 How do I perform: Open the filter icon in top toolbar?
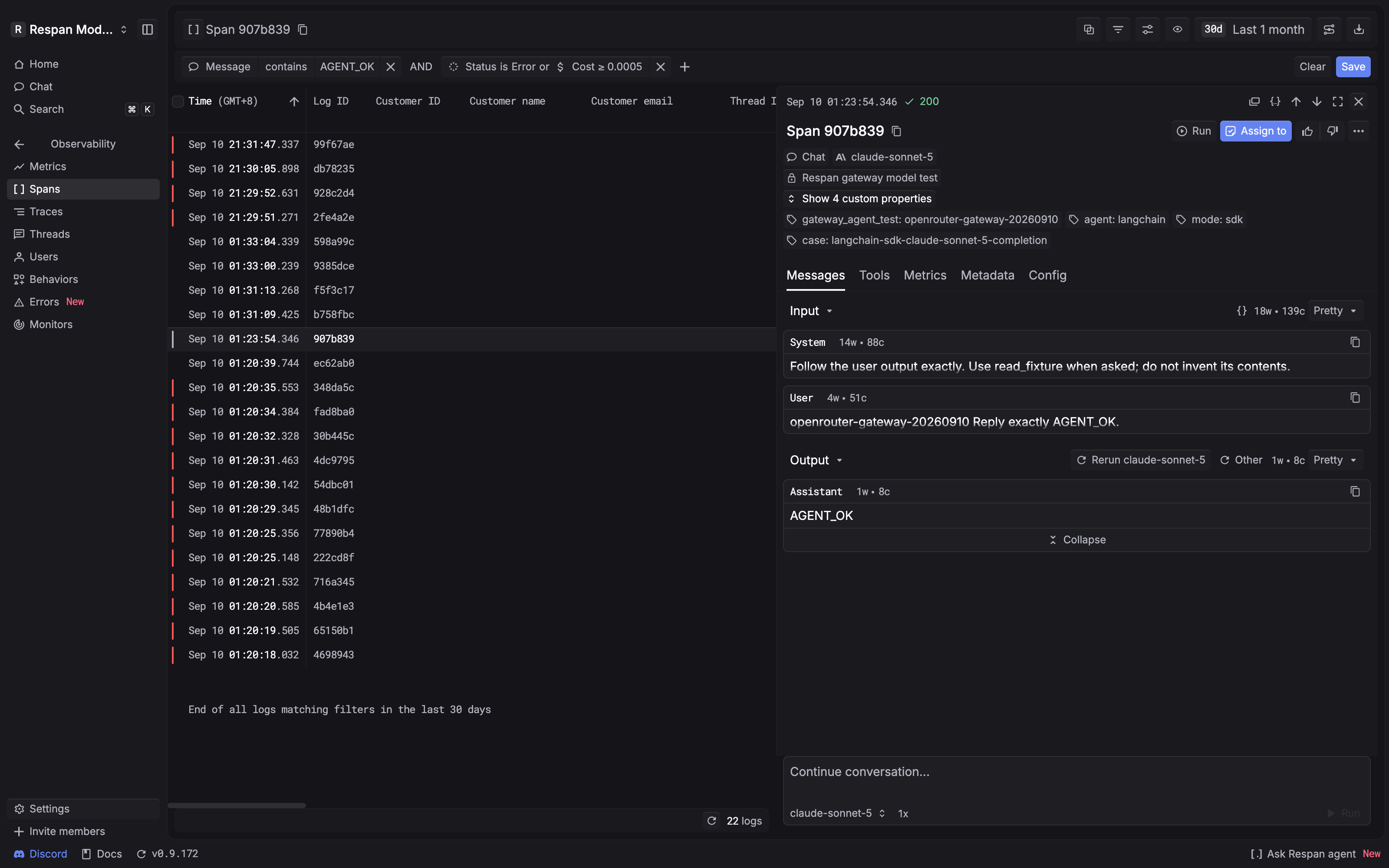pyautogui.click(x=1118, y=29)
